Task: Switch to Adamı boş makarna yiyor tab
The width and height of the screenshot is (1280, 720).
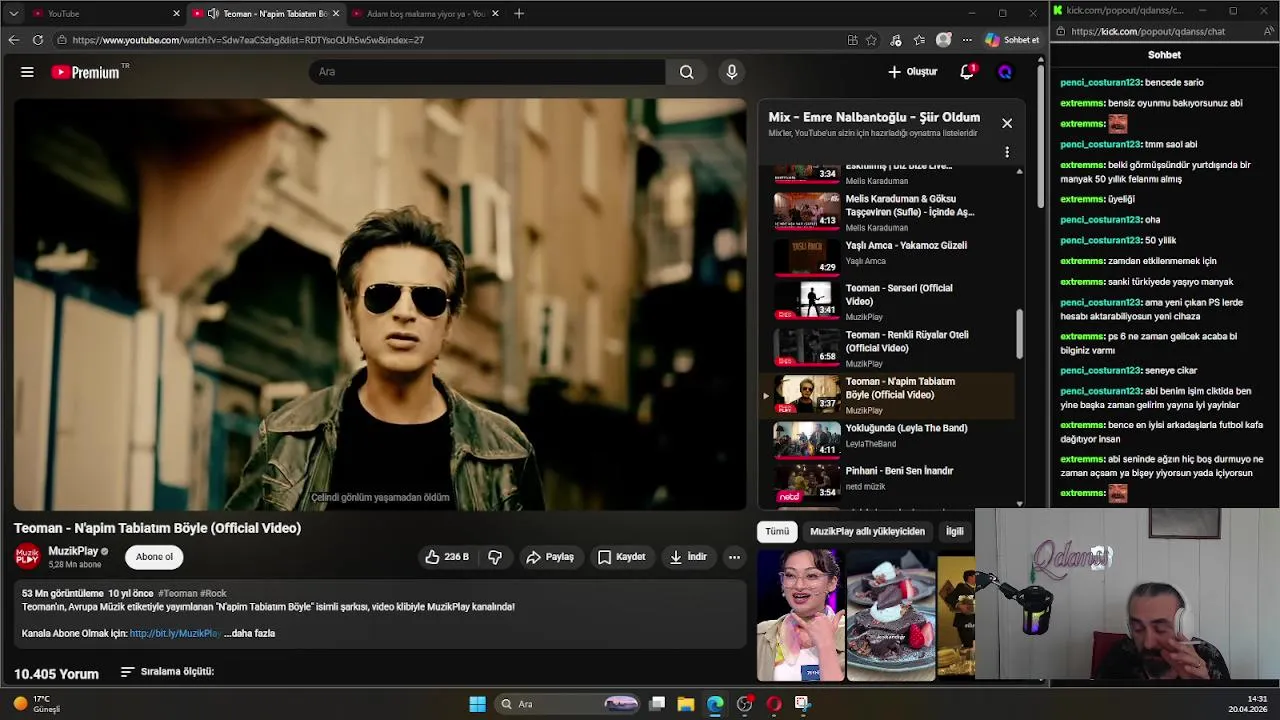Action: point(425,14)
